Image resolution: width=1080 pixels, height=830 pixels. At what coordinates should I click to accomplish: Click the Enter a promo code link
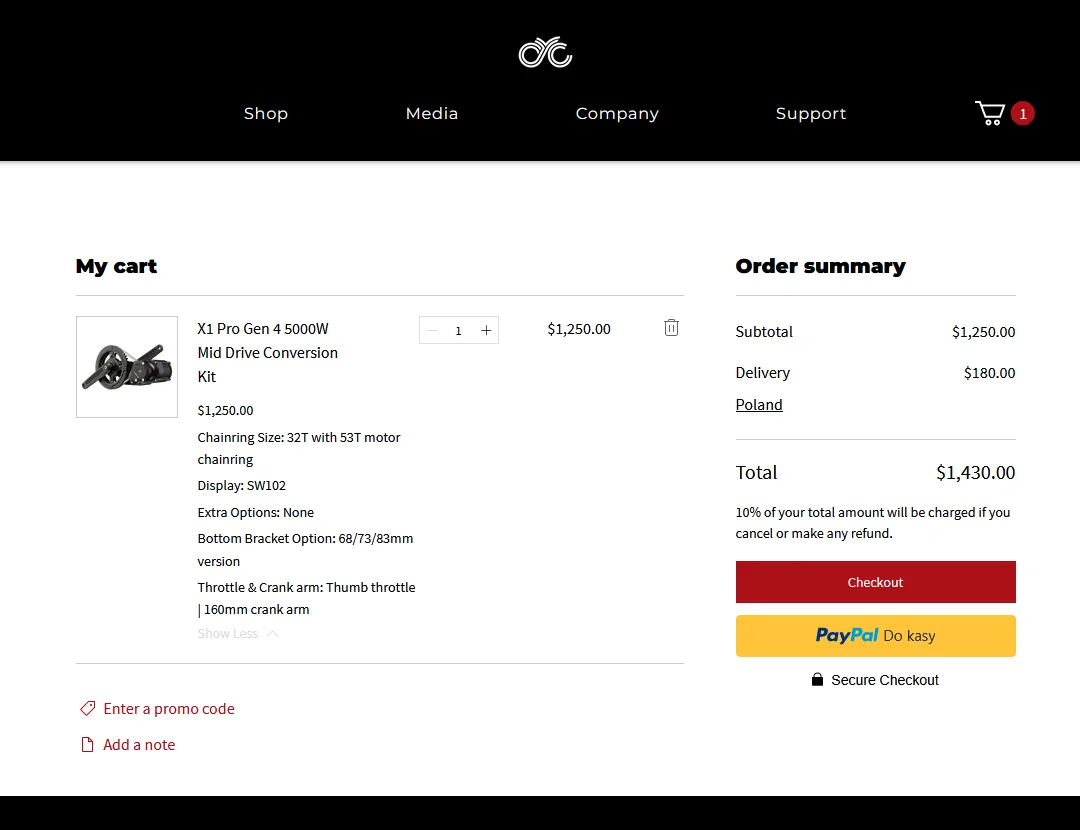point(169,709)
